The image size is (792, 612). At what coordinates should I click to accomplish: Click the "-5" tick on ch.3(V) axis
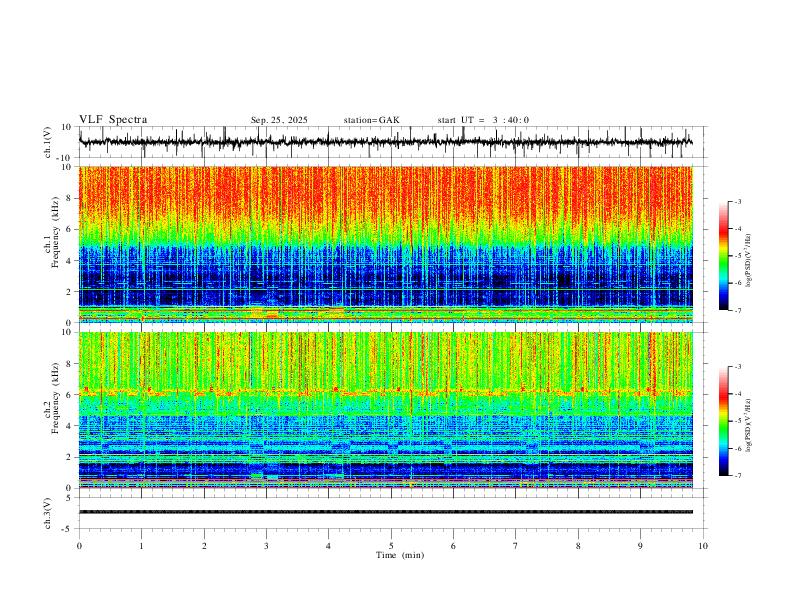68,529
